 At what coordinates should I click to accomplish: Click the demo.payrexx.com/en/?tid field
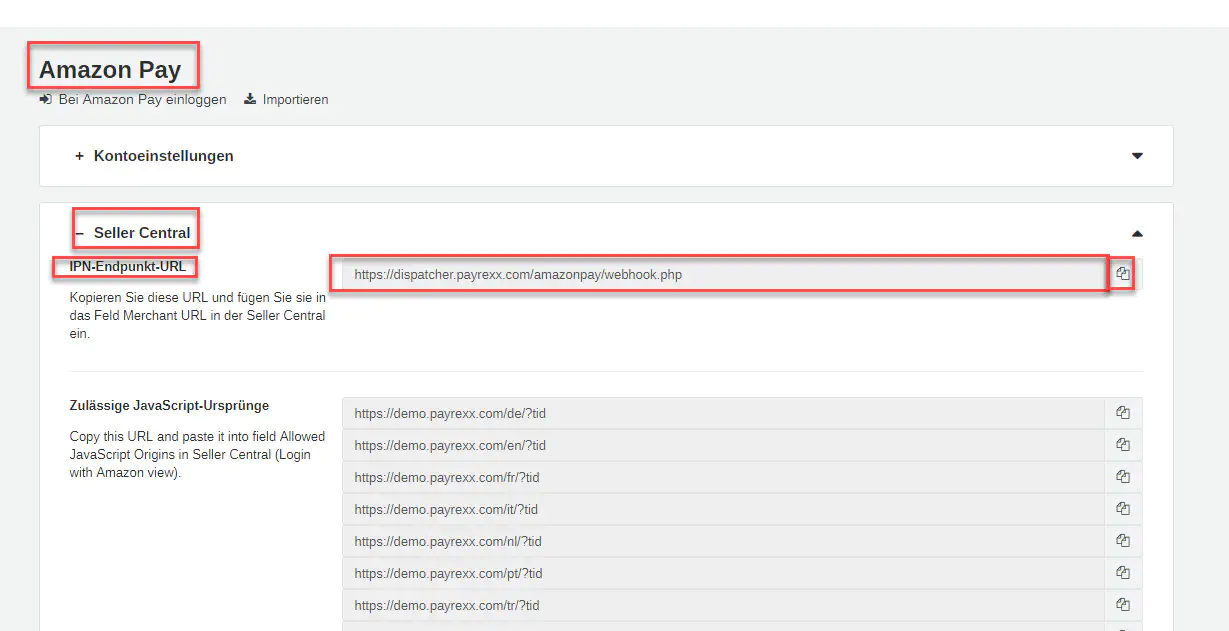coord(722,445)
